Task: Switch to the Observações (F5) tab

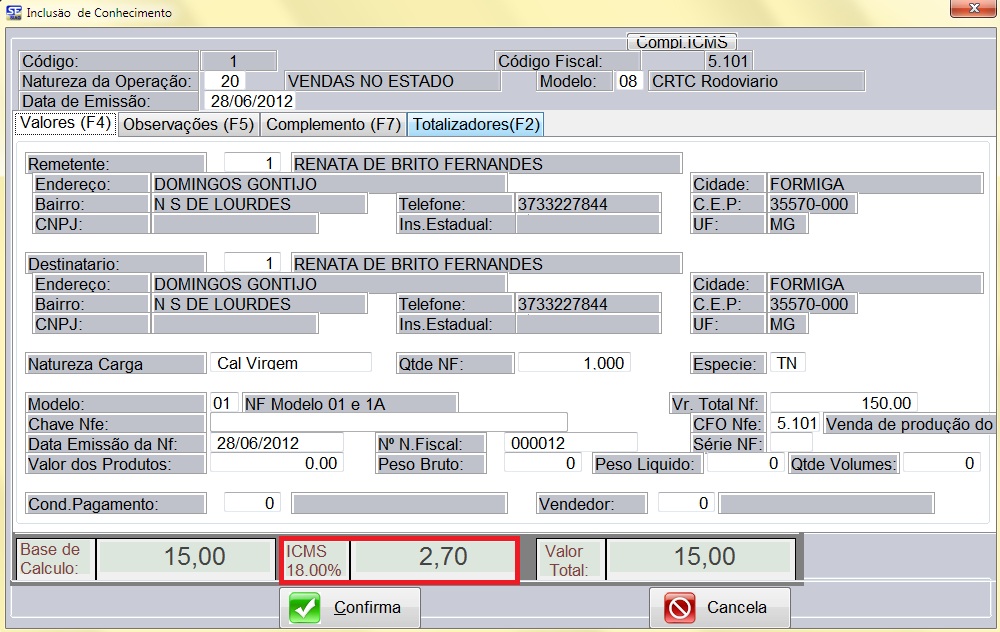Action: (x=188, y=124)
